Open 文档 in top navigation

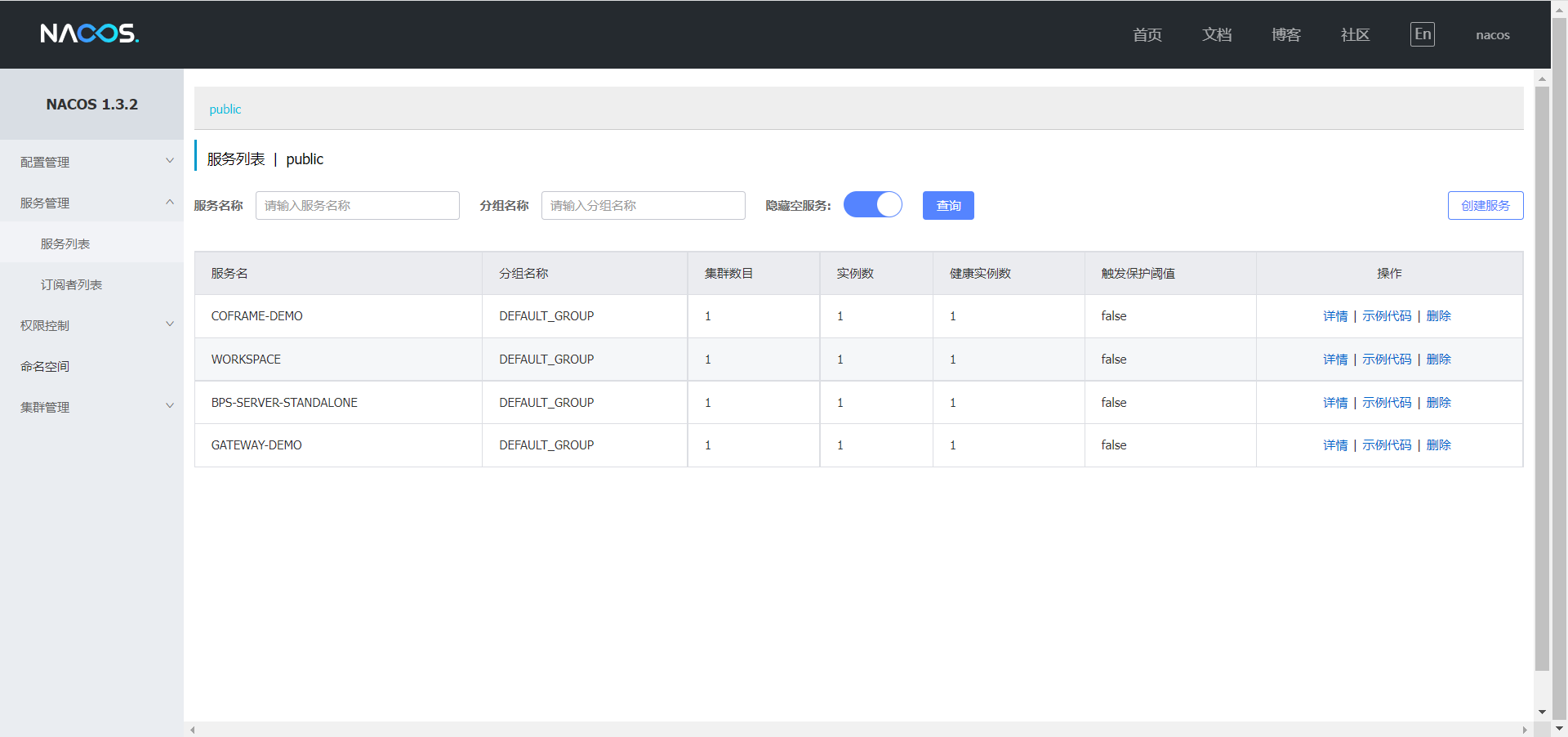[x=1217, y=34]
